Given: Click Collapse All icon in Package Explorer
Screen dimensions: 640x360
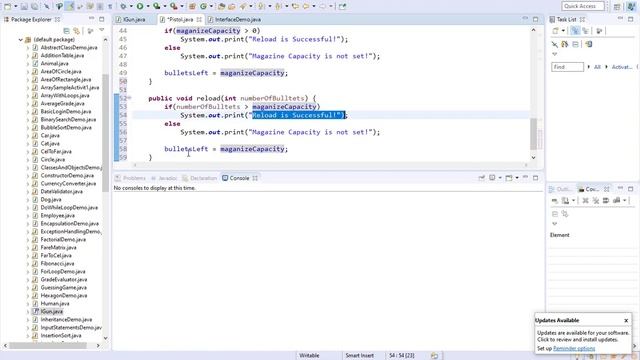Looking at the screenshot, I should (67, 31).
